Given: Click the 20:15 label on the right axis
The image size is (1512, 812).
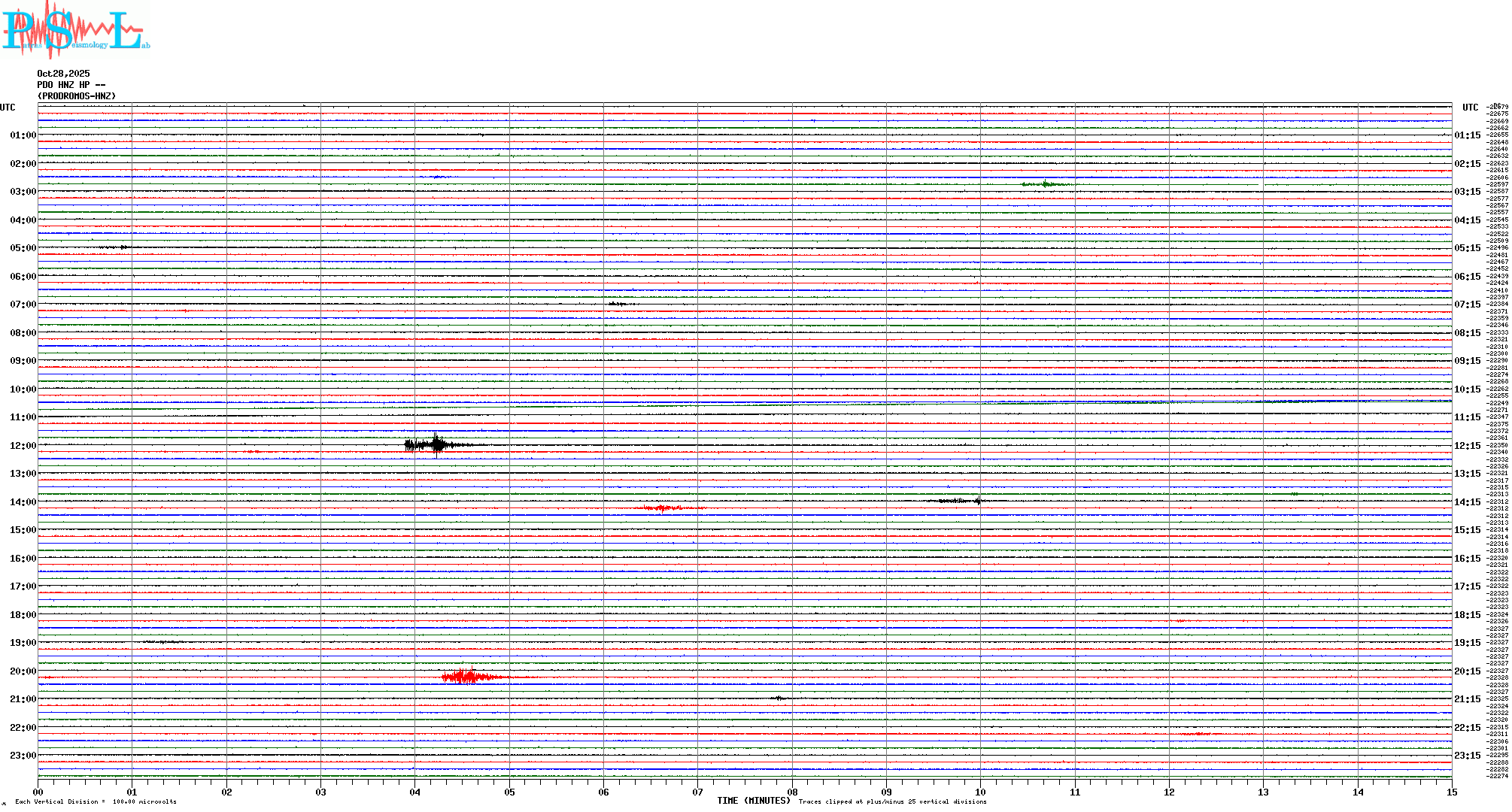Looking at the screenshot, I should [x=1467, y=671].
